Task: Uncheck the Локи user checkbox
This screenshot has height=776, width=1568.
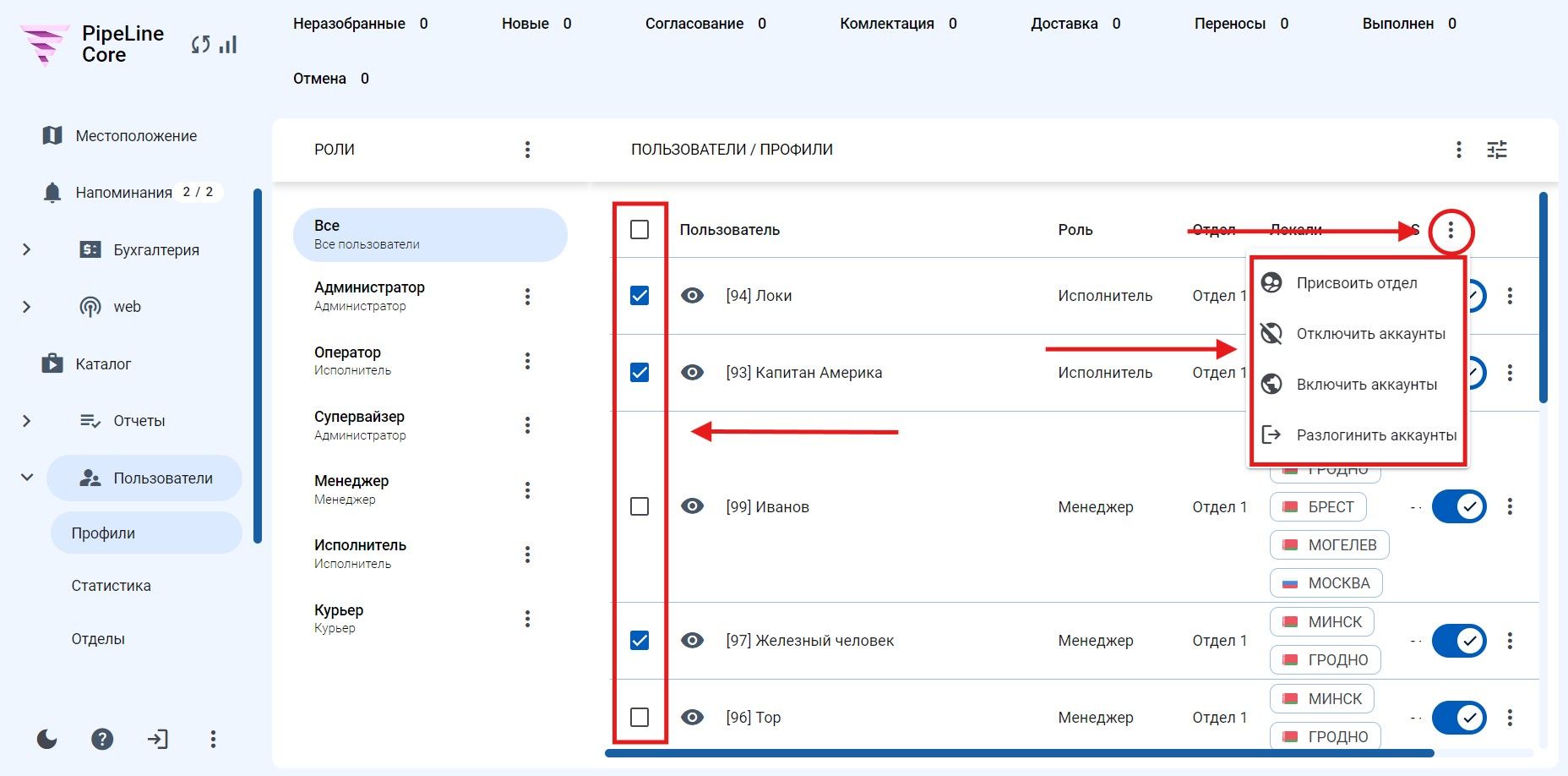Action: click(640, 296)
